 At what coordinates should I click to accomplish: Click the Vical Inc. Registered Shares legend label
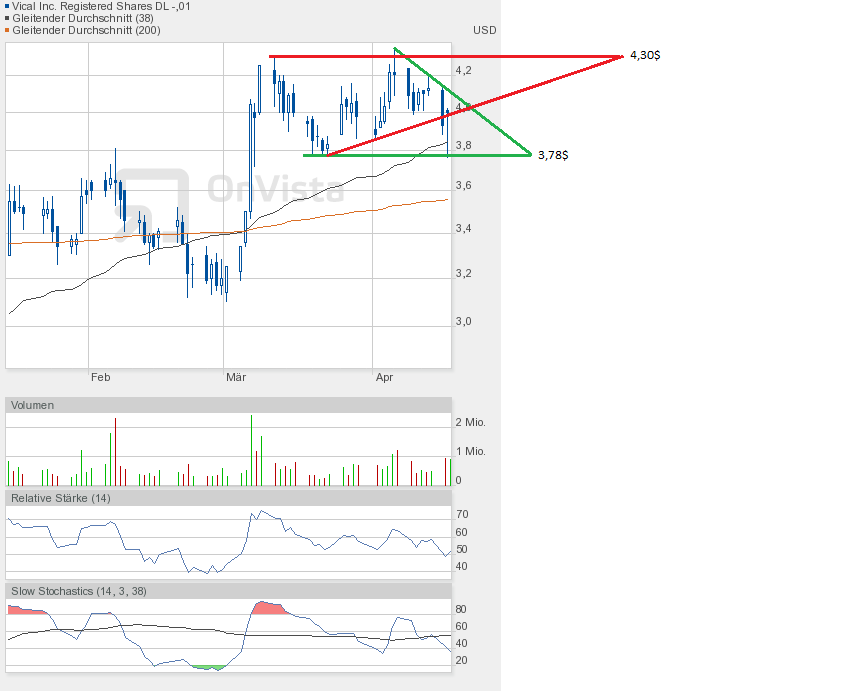(x=101, y=7)
